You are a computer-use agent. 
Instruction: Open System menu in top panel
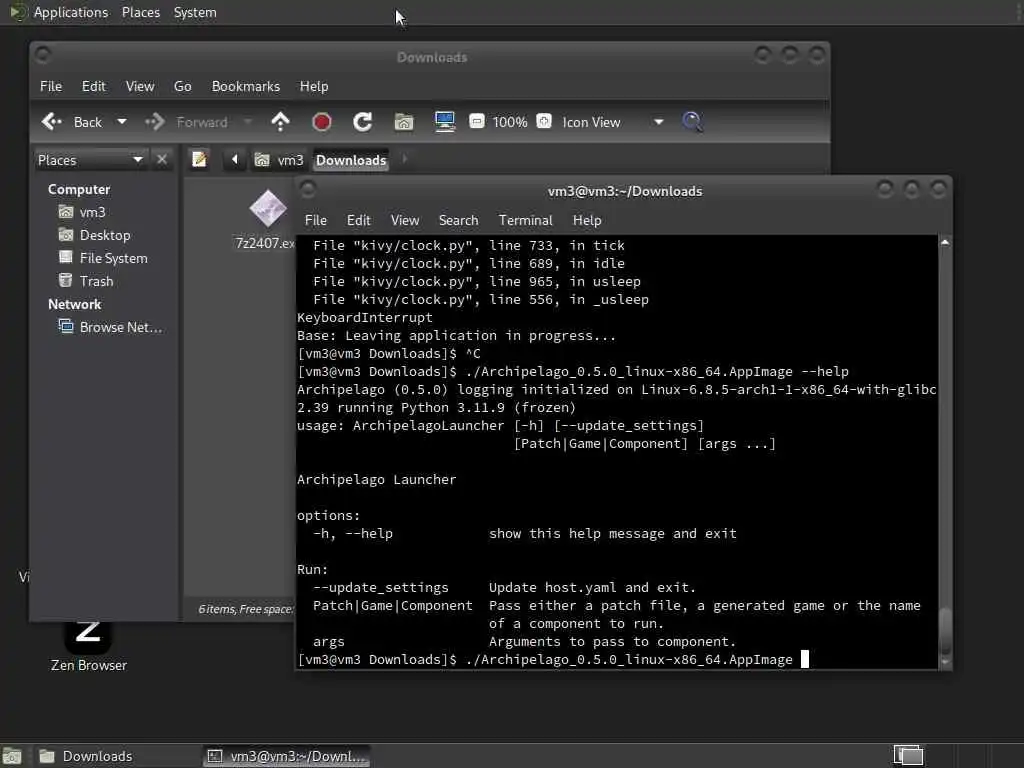click(x=195, y=12)
